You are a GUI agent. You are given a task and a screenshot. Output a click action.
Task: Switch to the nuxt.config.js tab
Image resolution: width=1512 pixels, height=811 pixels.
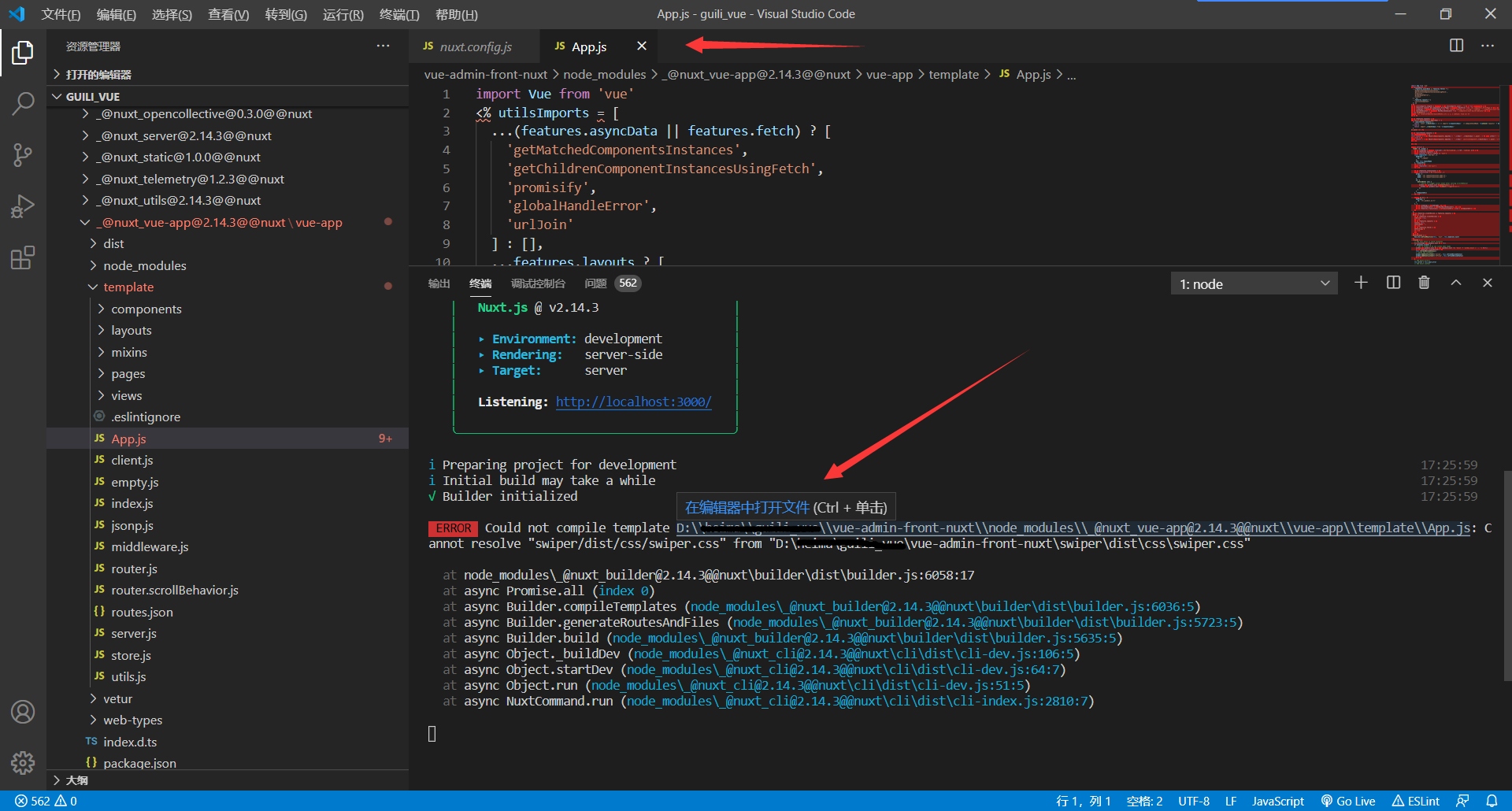click(x=475, y=46)
